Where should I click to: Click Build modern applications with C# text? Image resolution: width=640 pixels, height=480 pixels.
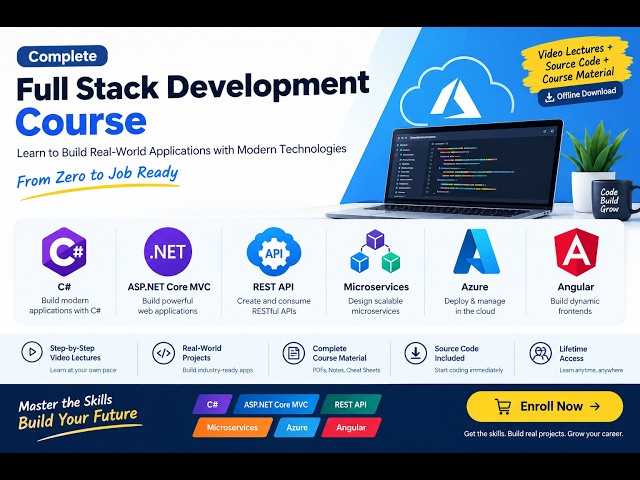(x=65, y=306)
